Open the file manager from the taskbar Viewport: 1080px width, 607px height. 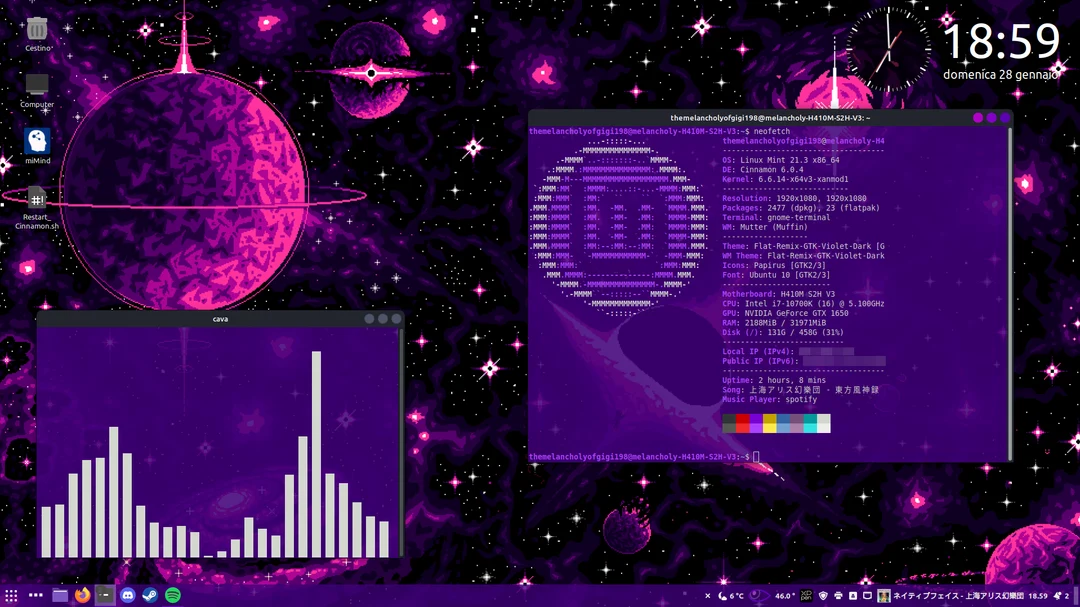pos(60,596)
